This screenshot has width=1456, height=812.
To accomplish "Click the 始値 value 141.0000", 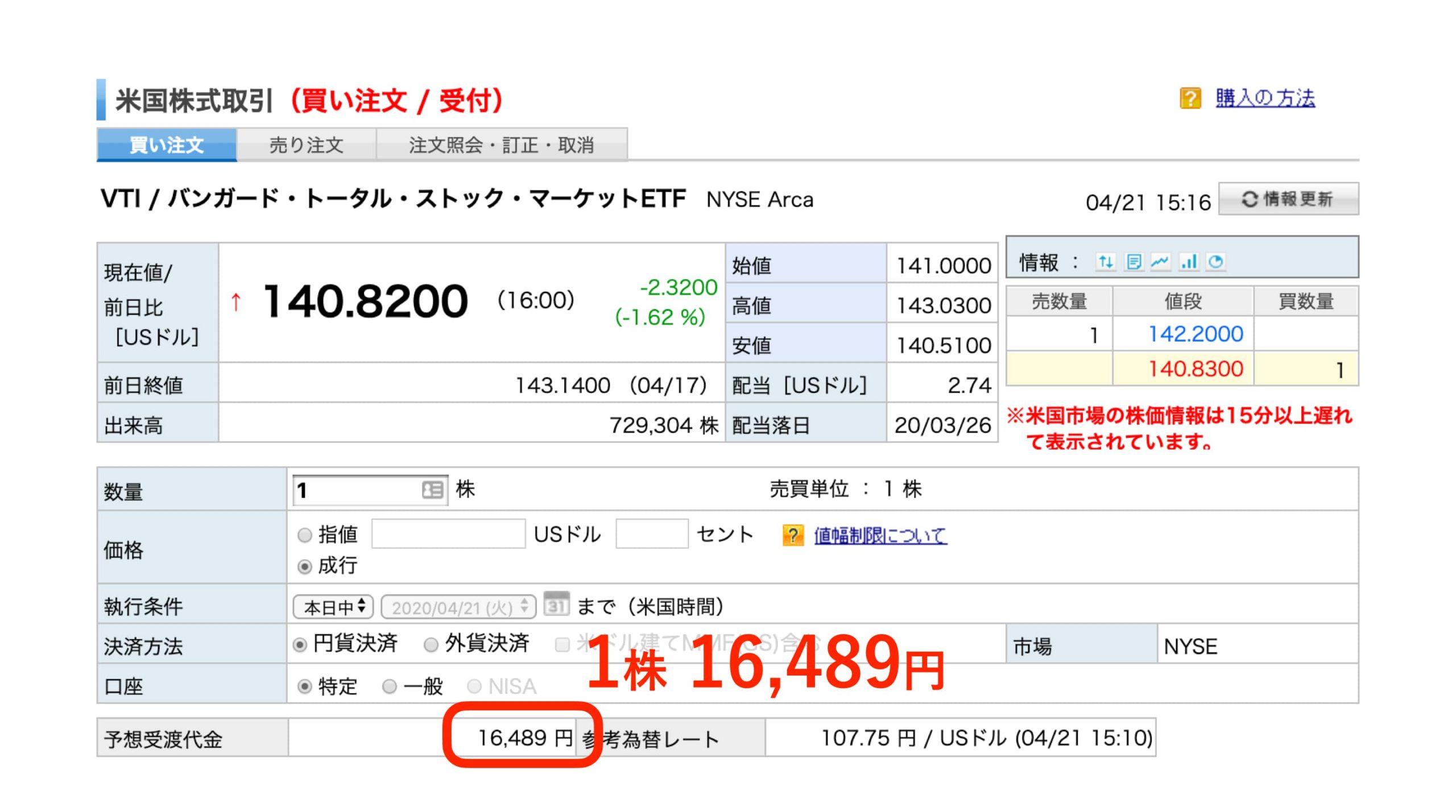I will [x=944, y=266].
